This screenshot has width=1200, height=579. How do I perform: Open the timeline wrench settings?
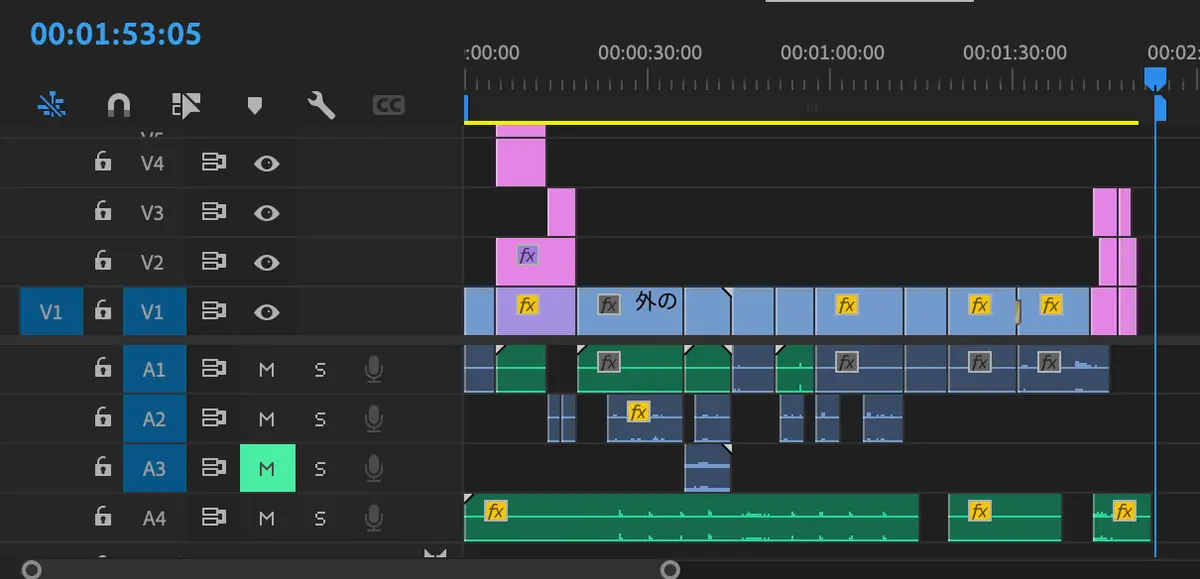pos(321,105)
